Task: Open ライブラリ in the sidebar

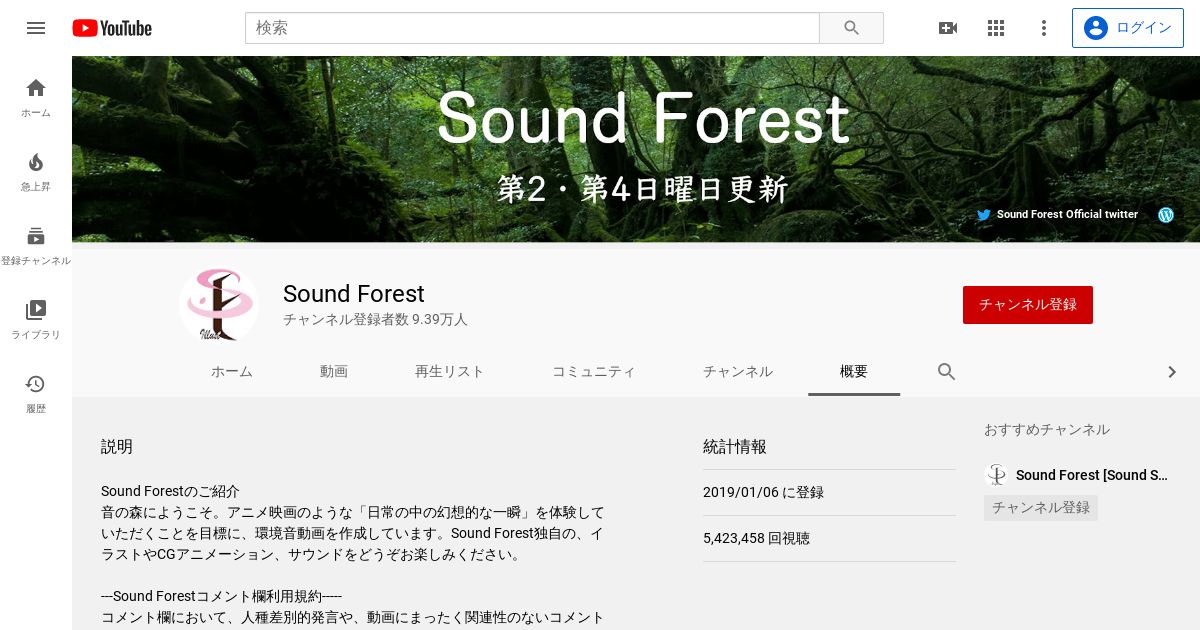Action: [36, 319]
